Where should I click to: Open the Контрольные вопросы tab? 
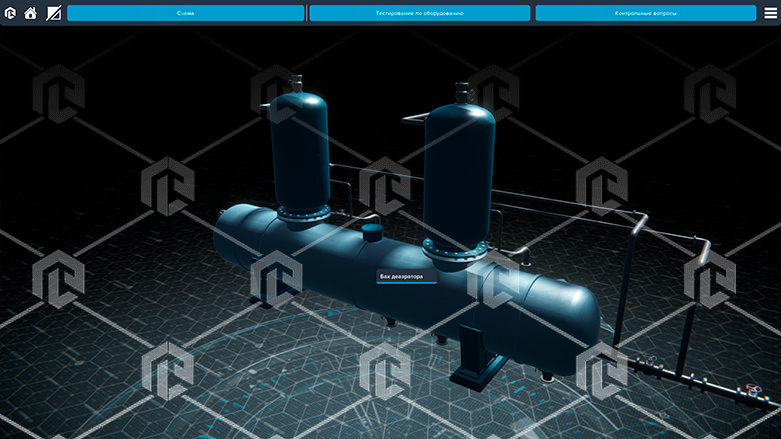(646, 13)
